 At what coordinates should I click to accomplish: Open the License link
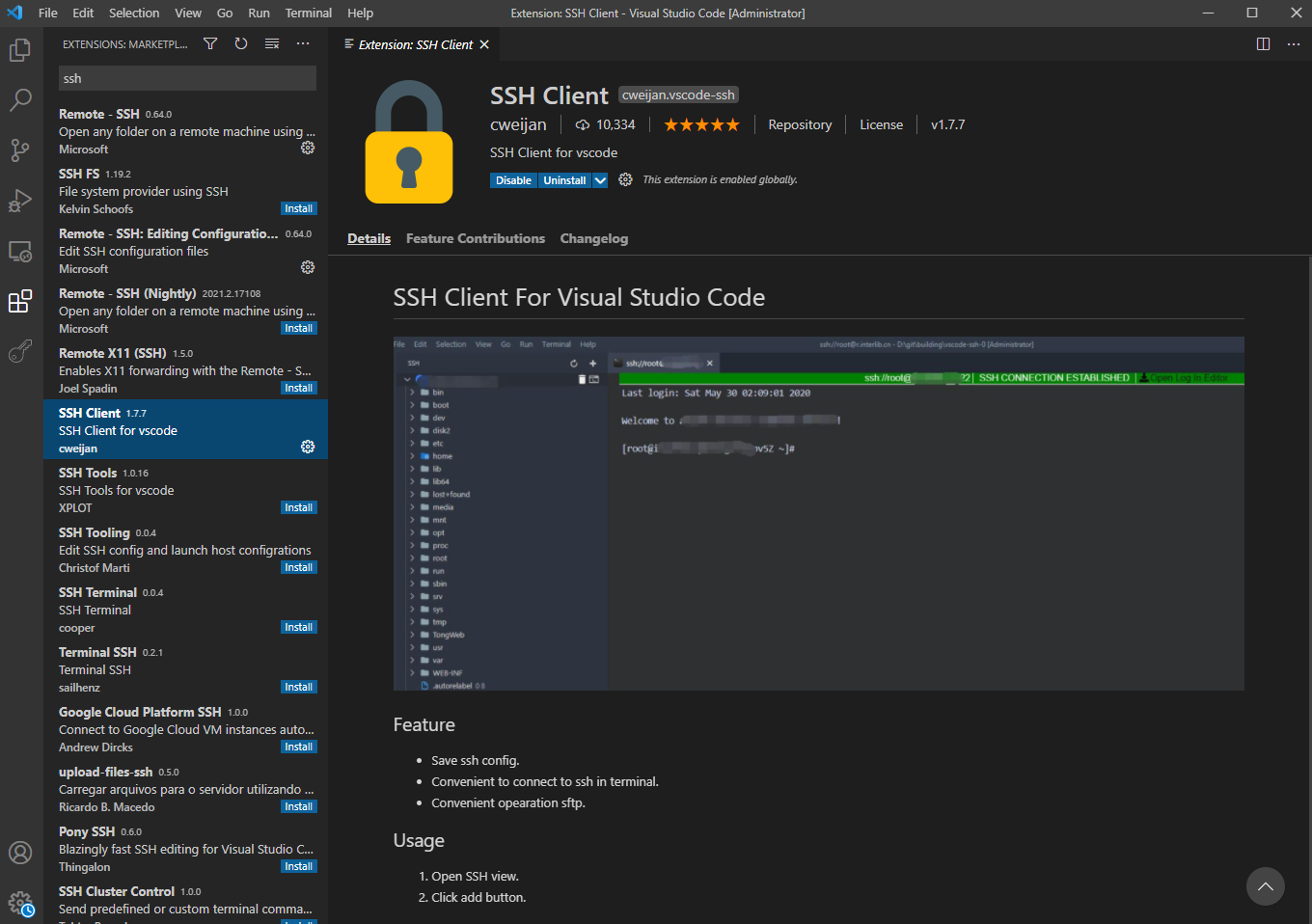click(x=882, y=124)
